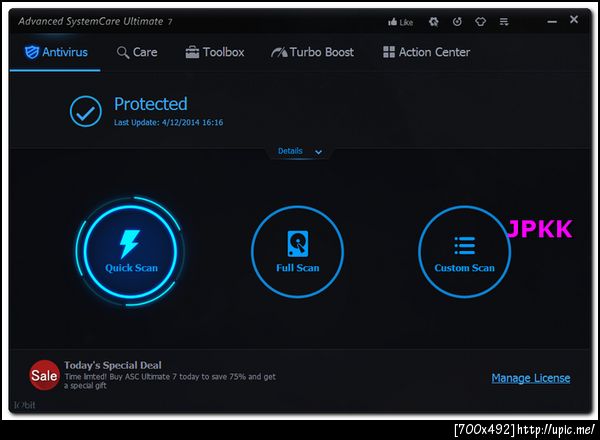This screenshot has height=440, width=600.
Task: Click the shield icon on Antivirus tab
Action: click(x=32, y=52)
